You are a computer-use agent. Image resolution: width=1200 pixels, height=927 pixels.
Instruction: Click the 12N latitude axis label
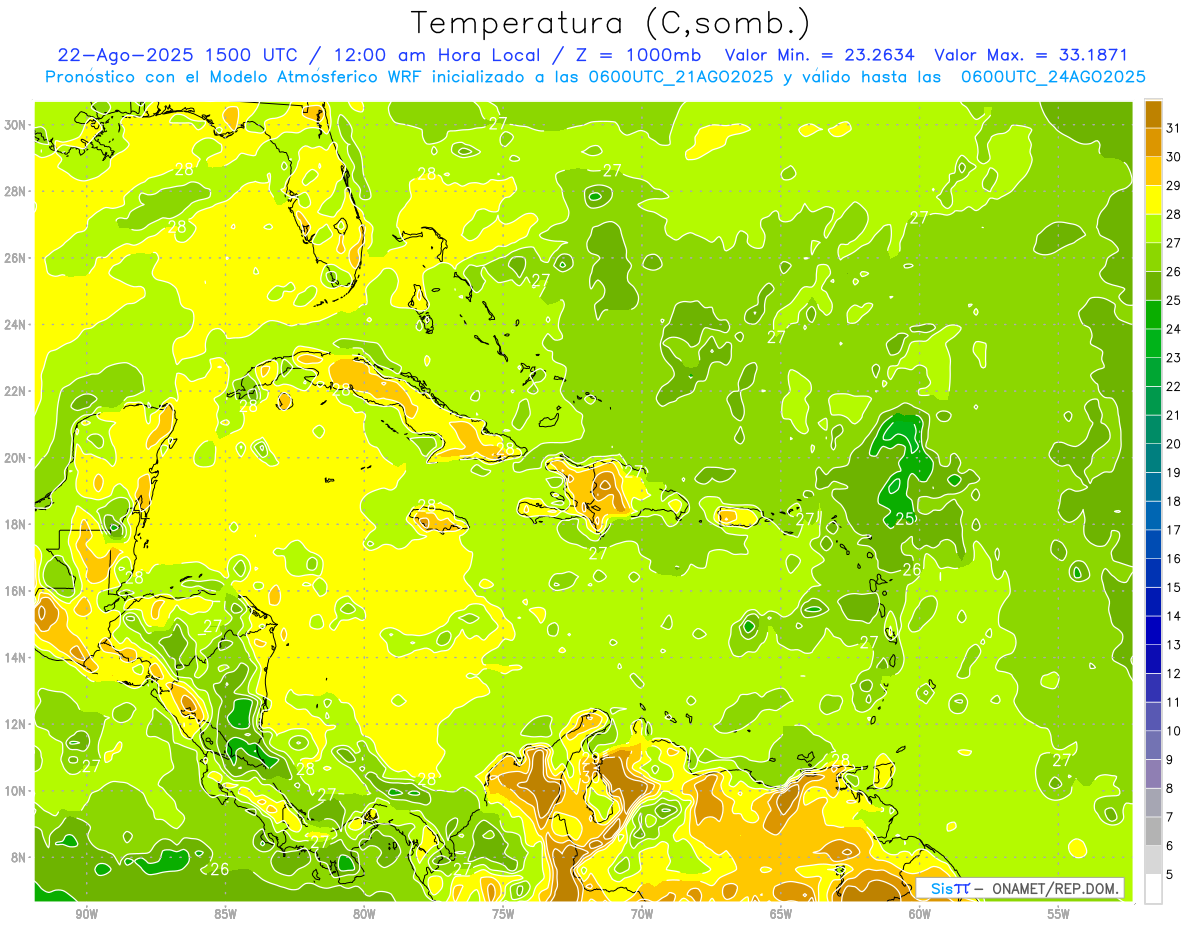click(16, 724)
